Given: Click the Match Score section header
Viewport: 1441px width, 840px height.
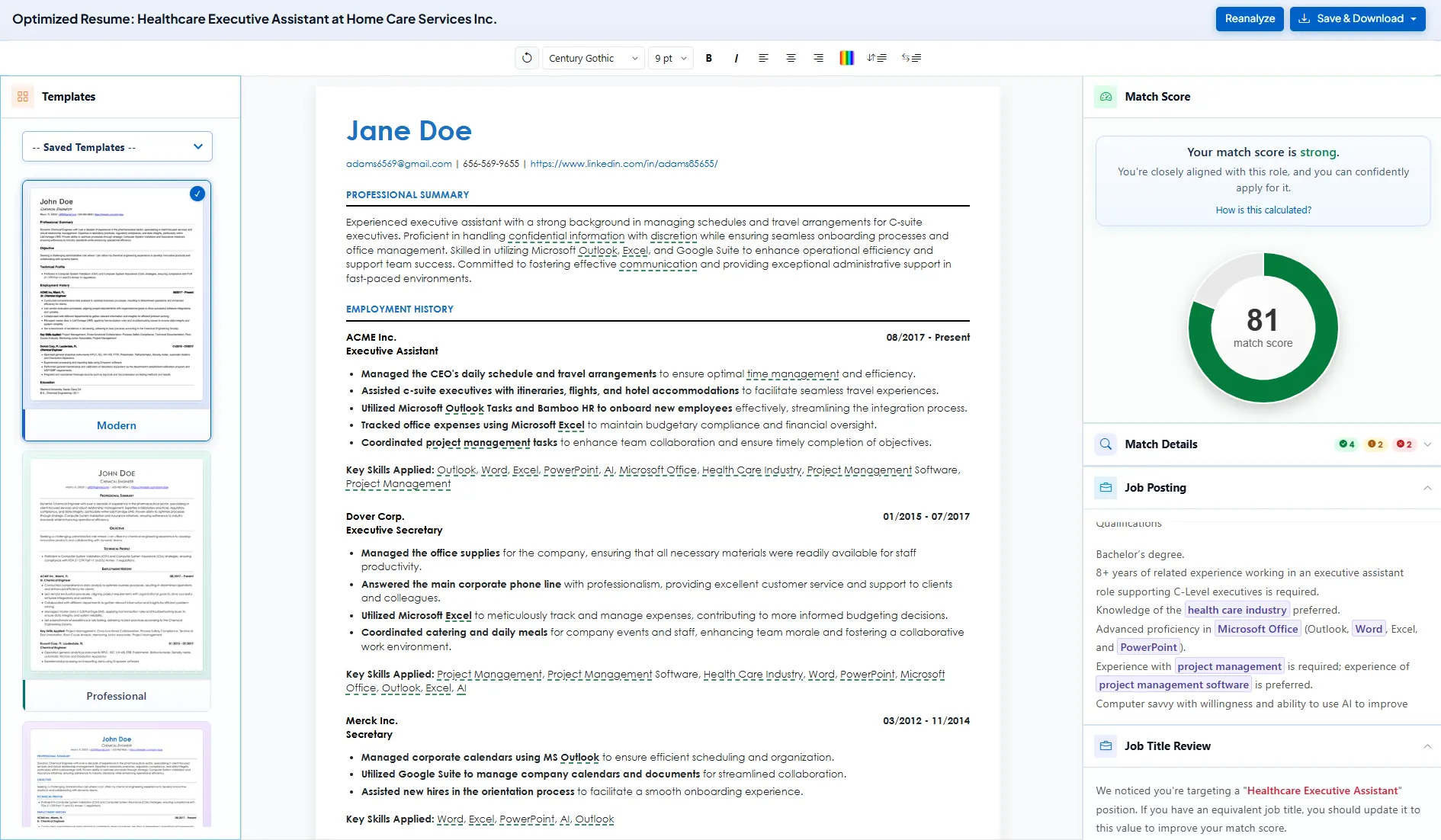Looking at the screenshot, I should point(1262,97).
